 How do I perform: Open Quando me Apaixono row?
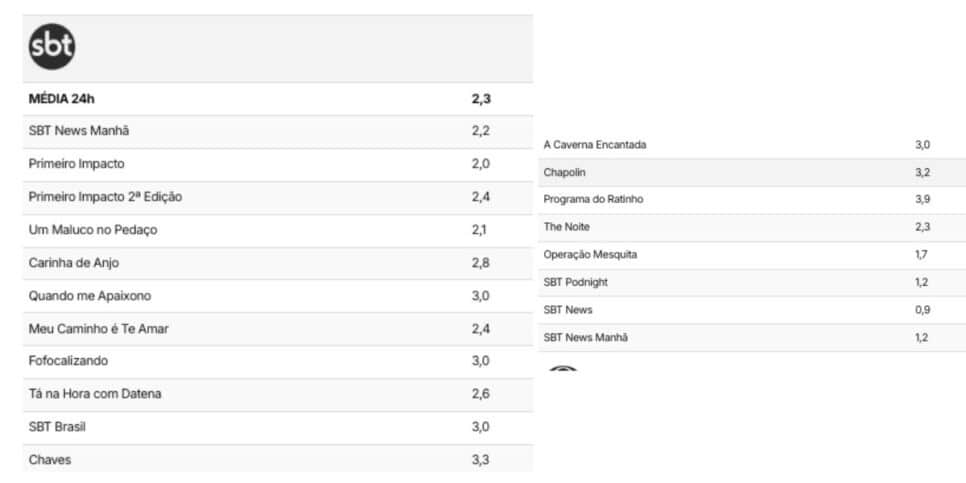tap(278, 296)
